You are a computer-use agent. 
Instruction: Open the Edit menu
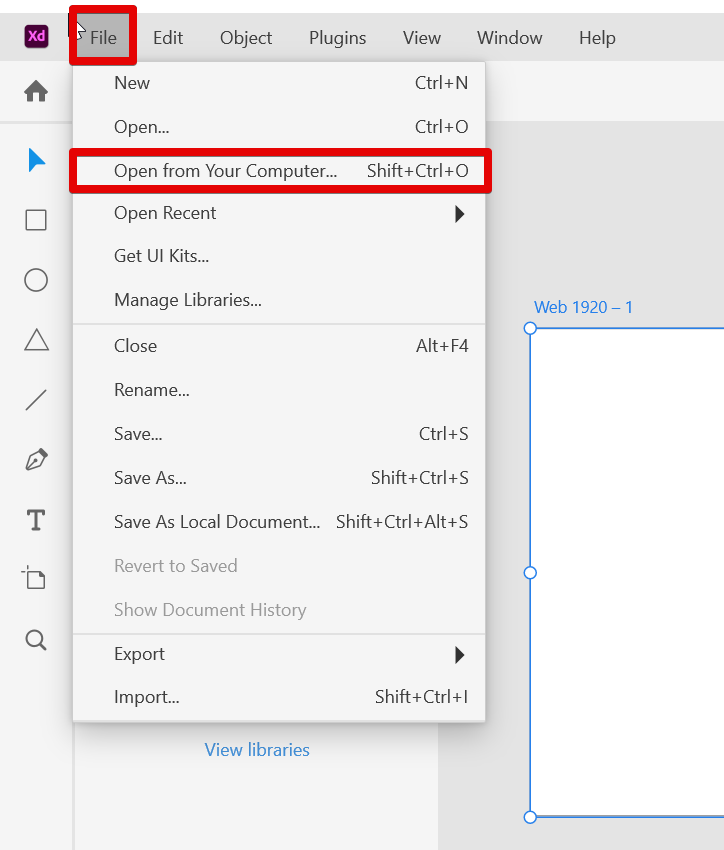pos(168,38)
